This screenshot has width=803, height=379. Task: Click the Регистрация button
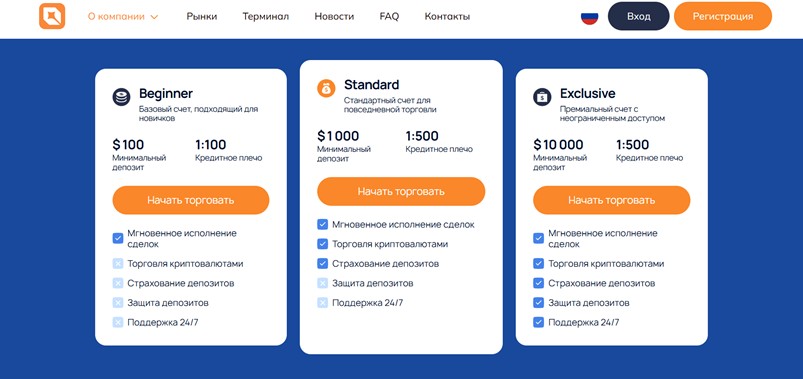click(x=723, y=16)
